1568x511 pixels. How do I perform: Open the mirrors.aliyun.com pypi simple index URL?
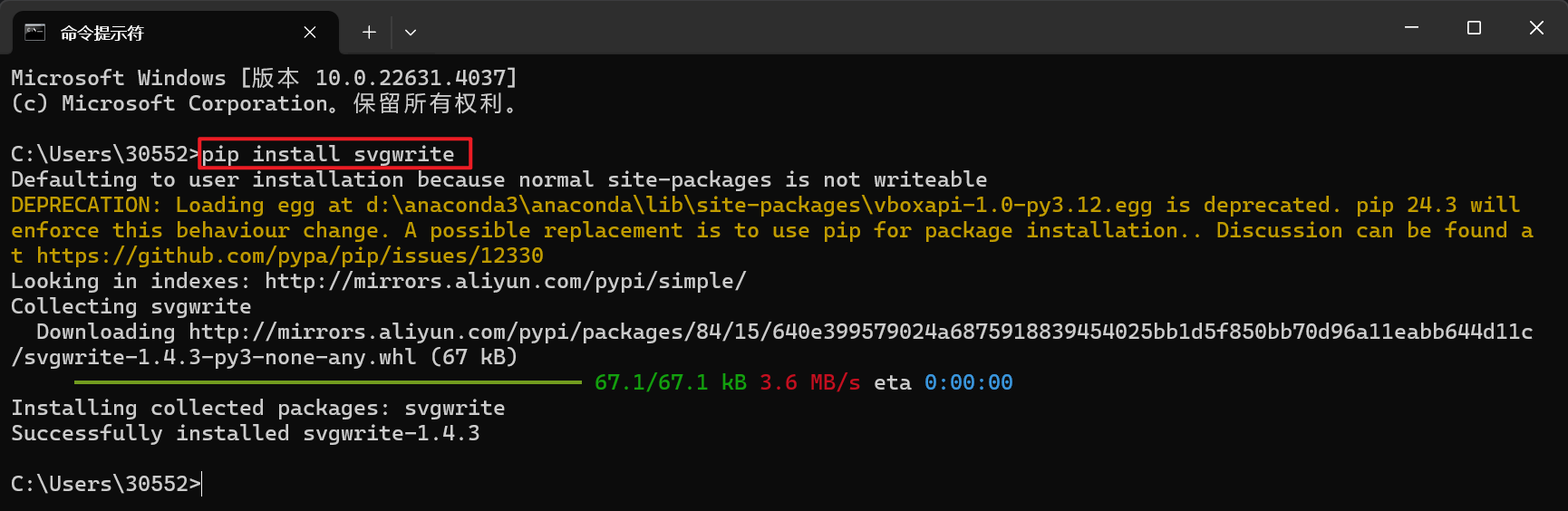point(505,282)
